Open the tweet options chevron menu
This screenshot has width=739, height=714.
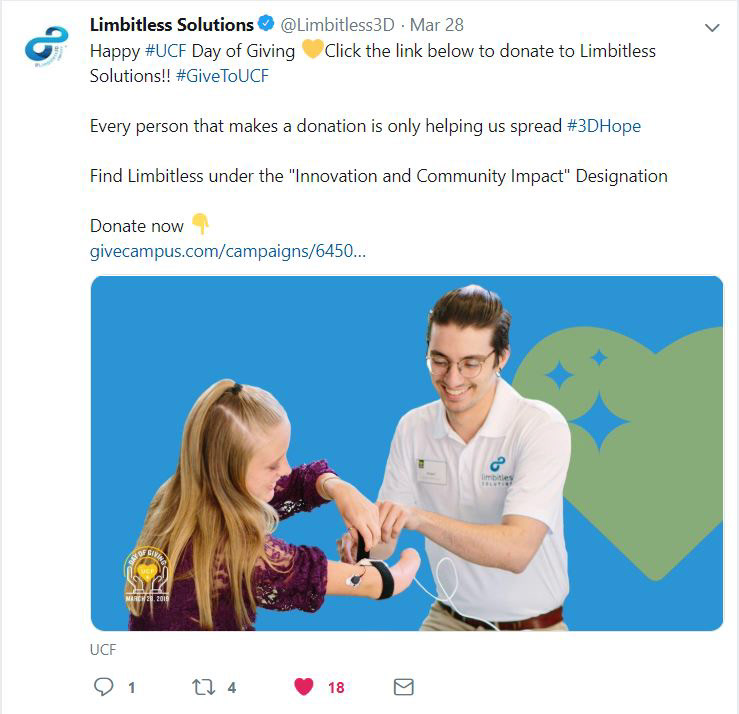tap(712, 28)
